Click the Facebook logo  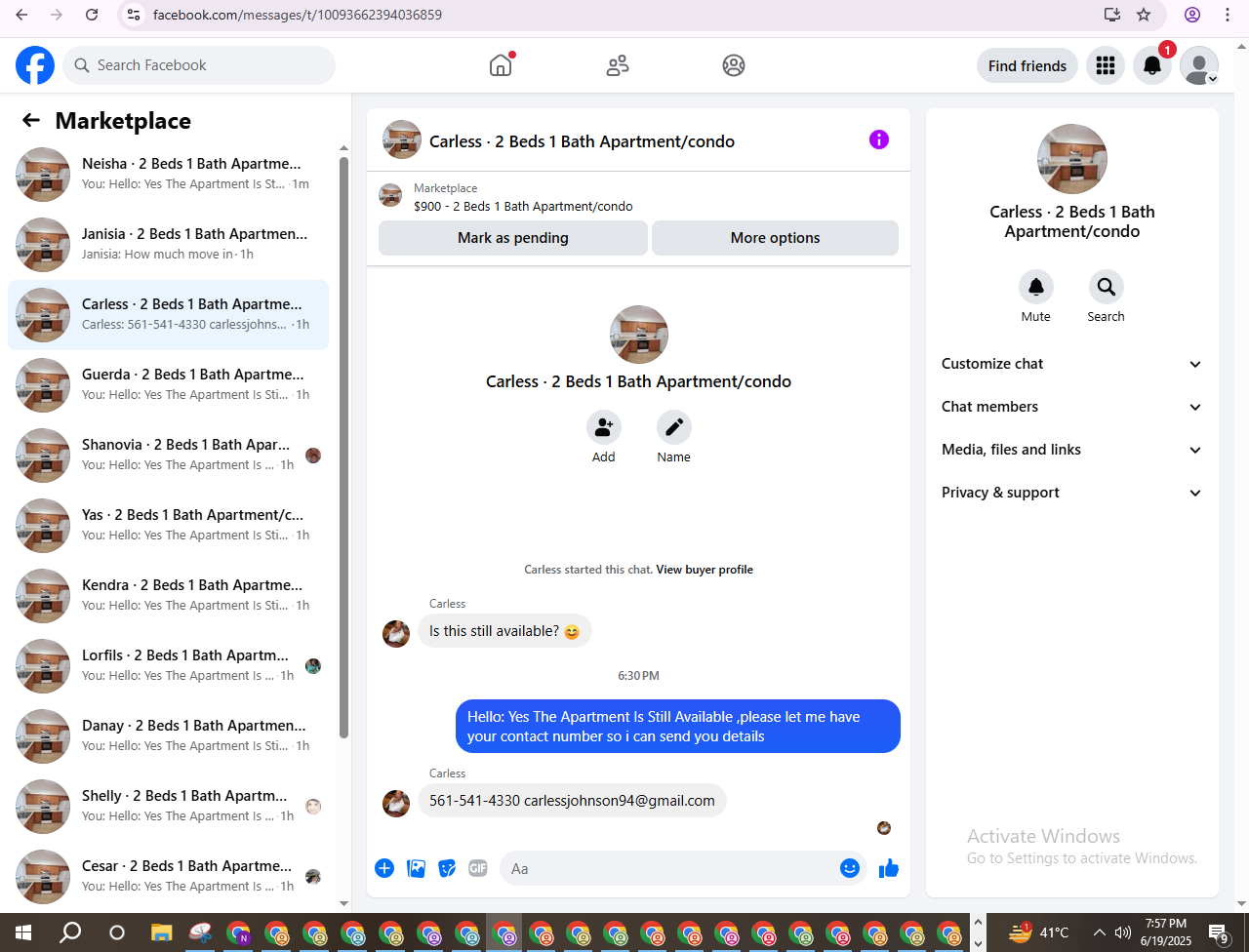(35, 65)
